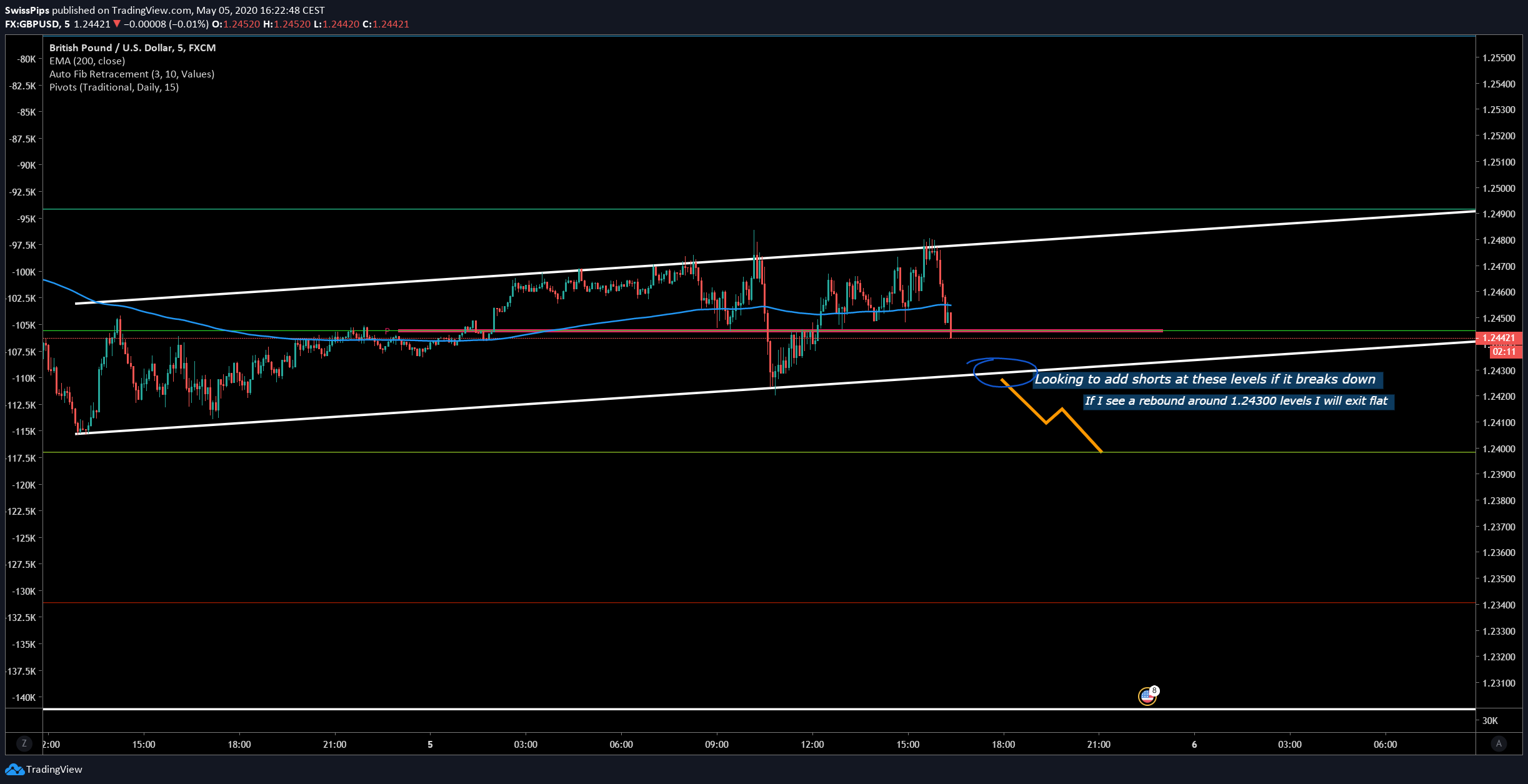This screenshot has height=784, width=1528.
Task: Click the date 5 label on the time axis
Action: [430, 744]
